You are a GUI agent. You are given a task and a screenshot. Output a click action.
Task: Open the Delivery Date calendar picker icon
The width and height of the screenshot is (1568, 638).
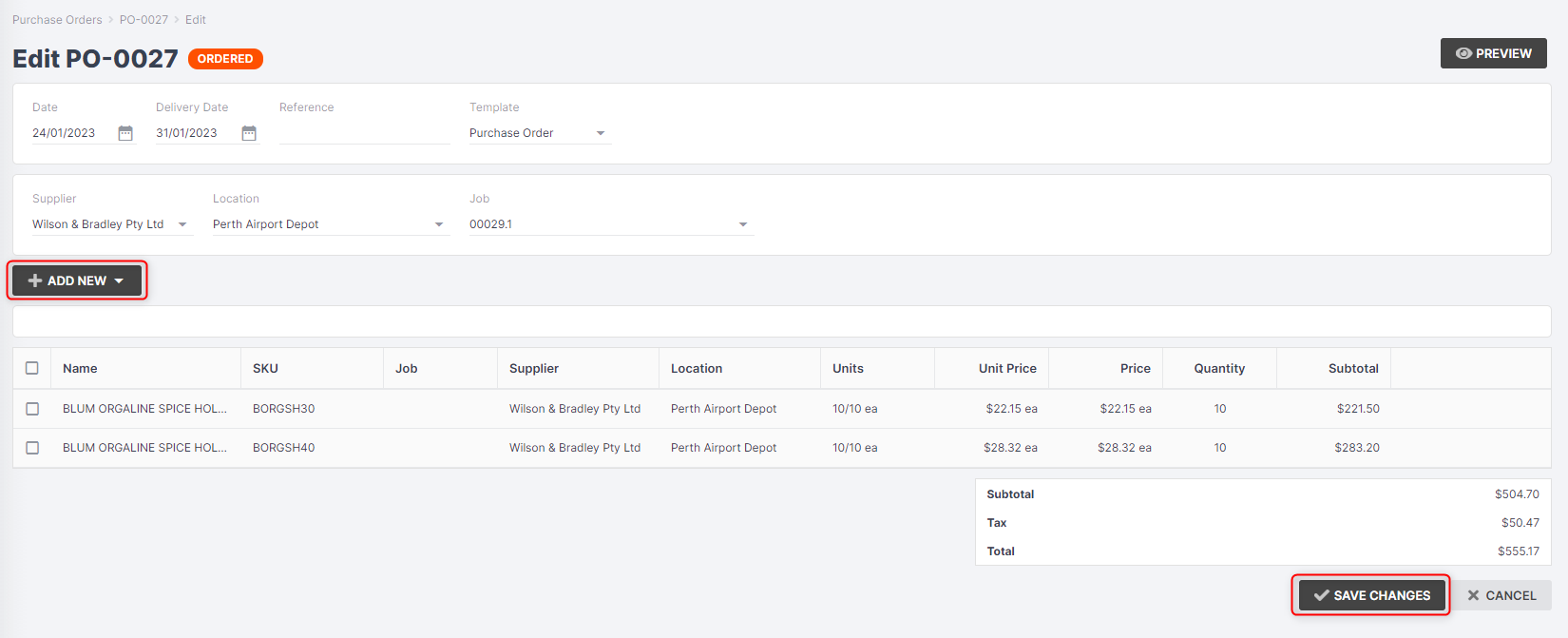[x=249, y=133]
